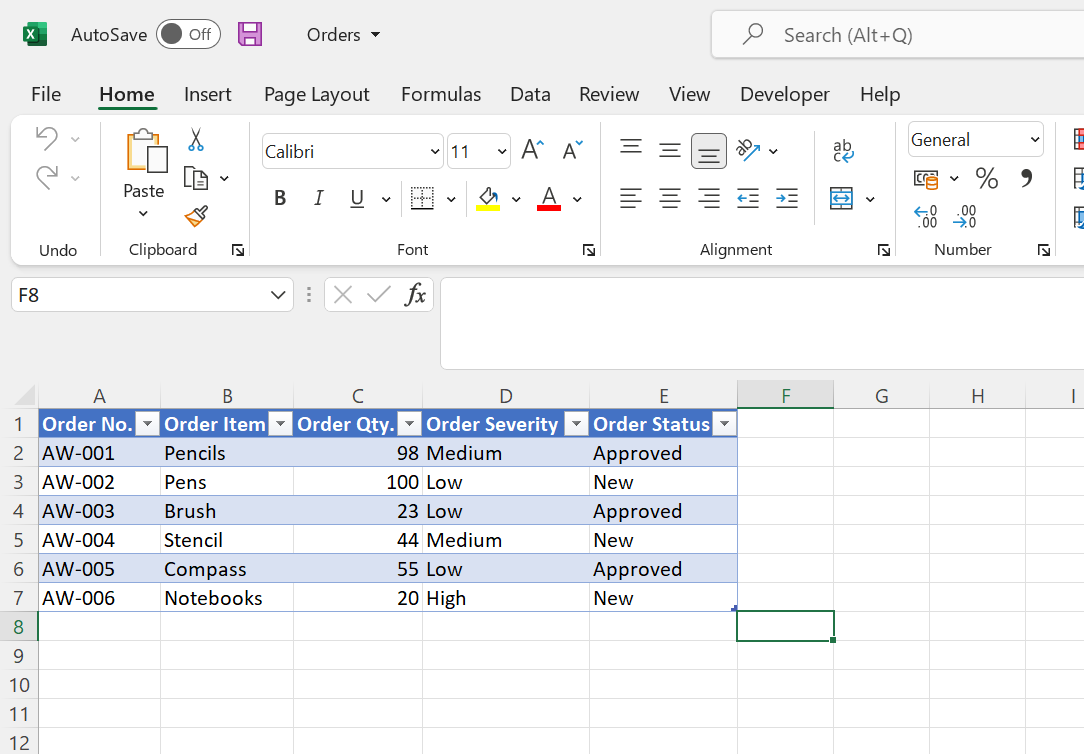
Task: Toggle Bold formatting
Action: click(x=280, y=198)
